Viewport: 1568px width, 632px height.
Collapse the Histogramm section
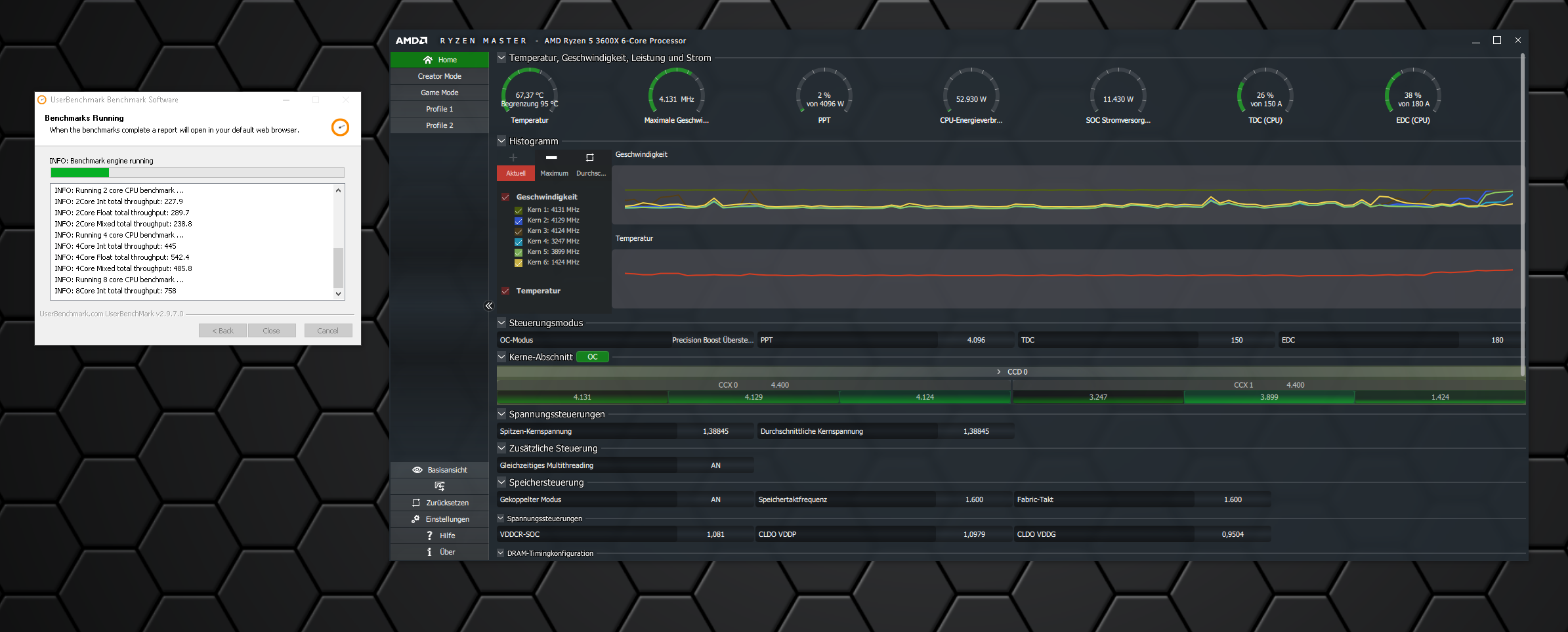[501, 140]
